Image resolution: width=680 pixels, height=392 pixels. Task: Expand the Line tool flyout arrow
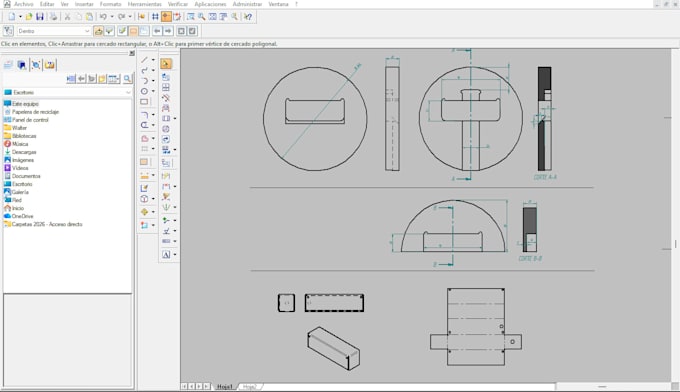tap(153, 60)
